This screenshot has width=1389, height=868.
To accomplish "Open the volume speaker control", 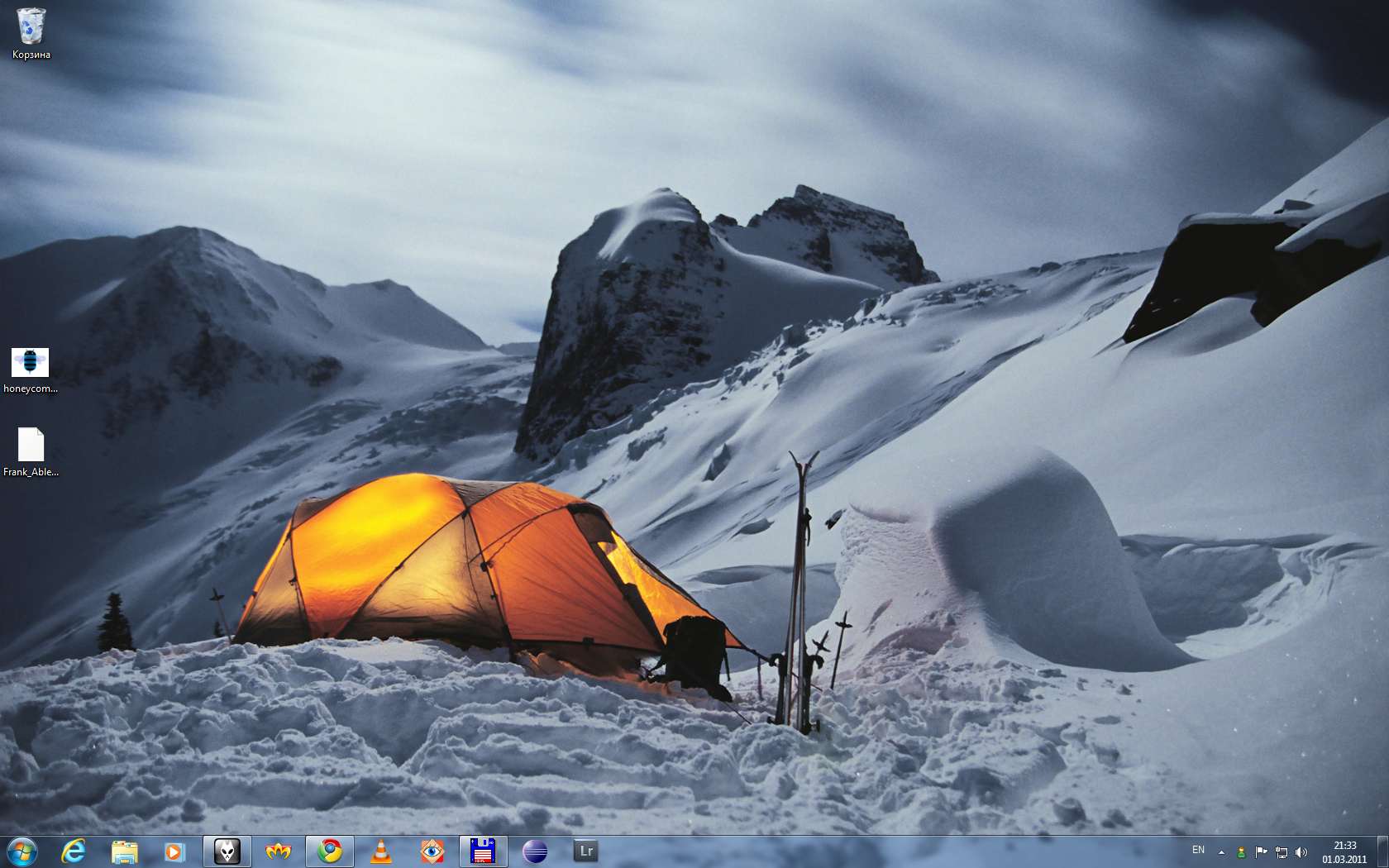I will pyautogui.click(x=1301, y=852).
